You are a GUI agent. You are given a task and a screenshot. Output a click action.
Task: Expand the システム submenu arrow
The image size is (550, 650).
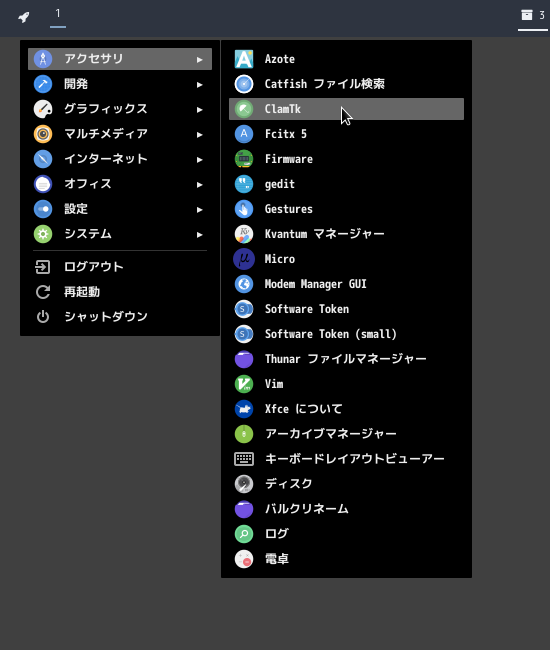(x=200, y=235)
